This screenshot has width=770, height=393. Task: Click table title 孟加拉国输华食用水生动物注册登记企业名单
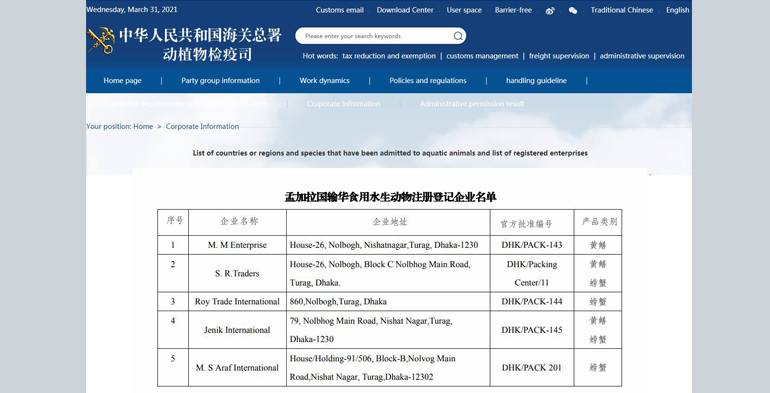tap(390, 197)
